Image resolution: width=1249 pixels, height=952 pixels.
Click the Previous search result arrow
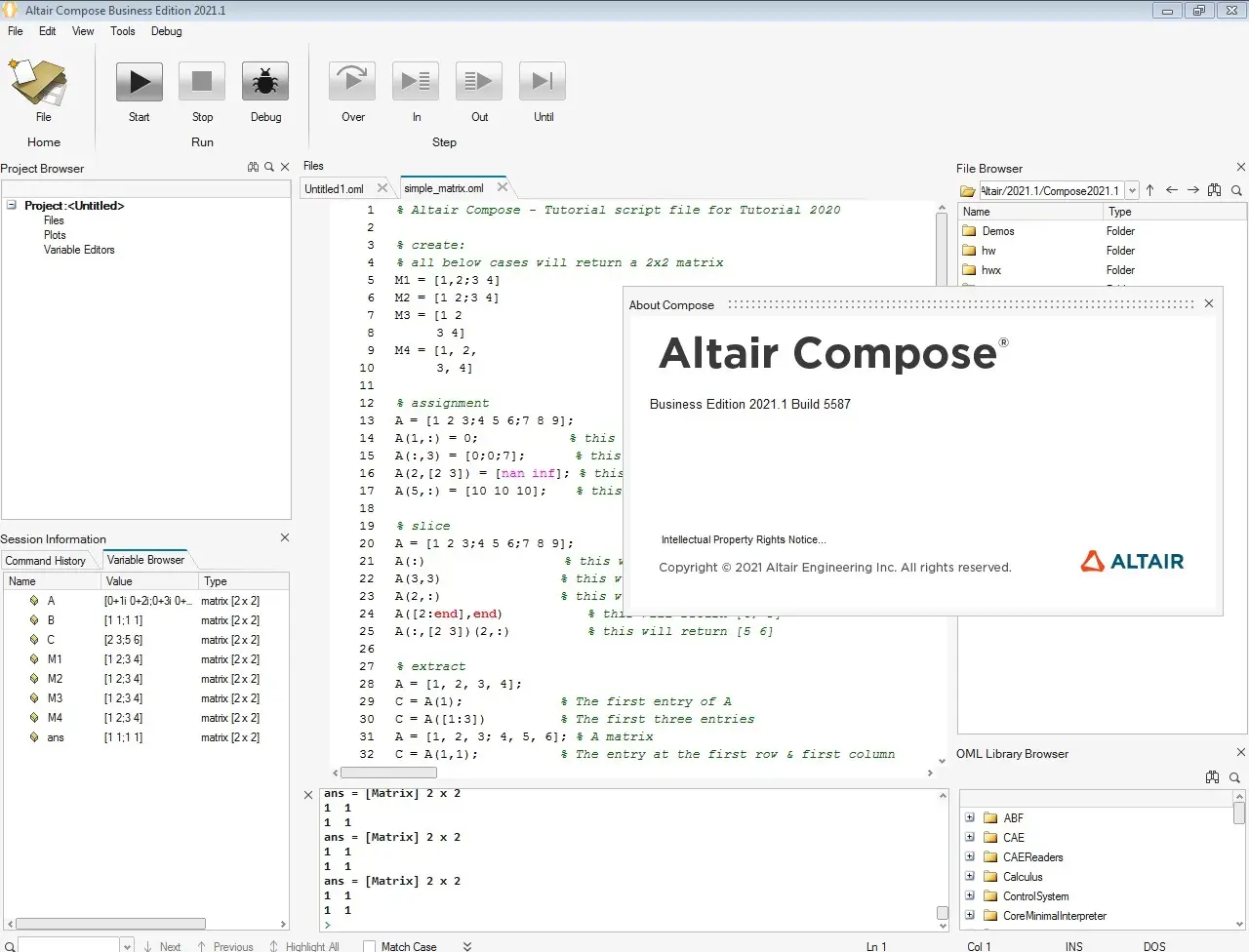click(224, 946)
